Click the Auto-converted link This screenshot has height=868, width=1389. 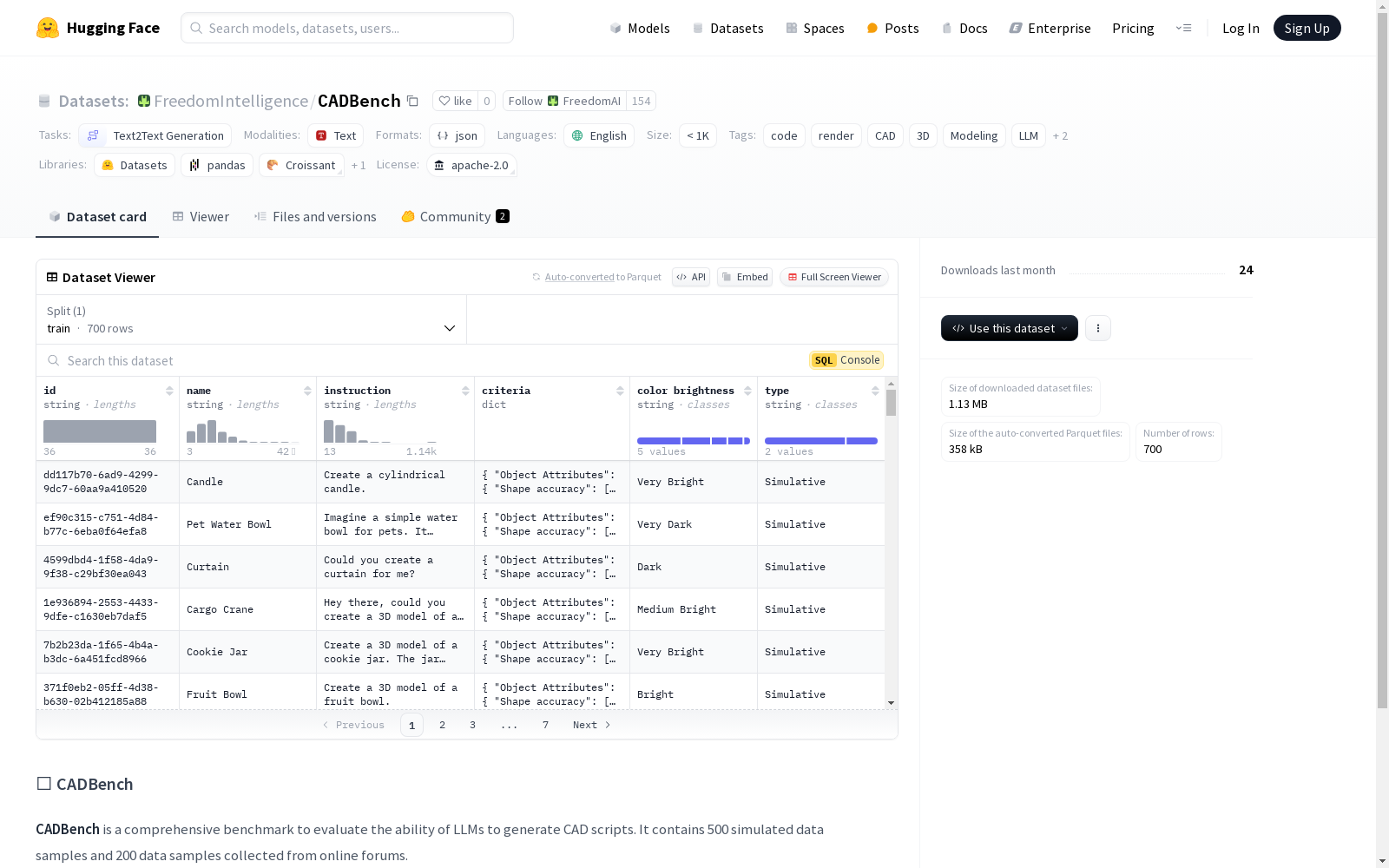(x=579, y=277)
